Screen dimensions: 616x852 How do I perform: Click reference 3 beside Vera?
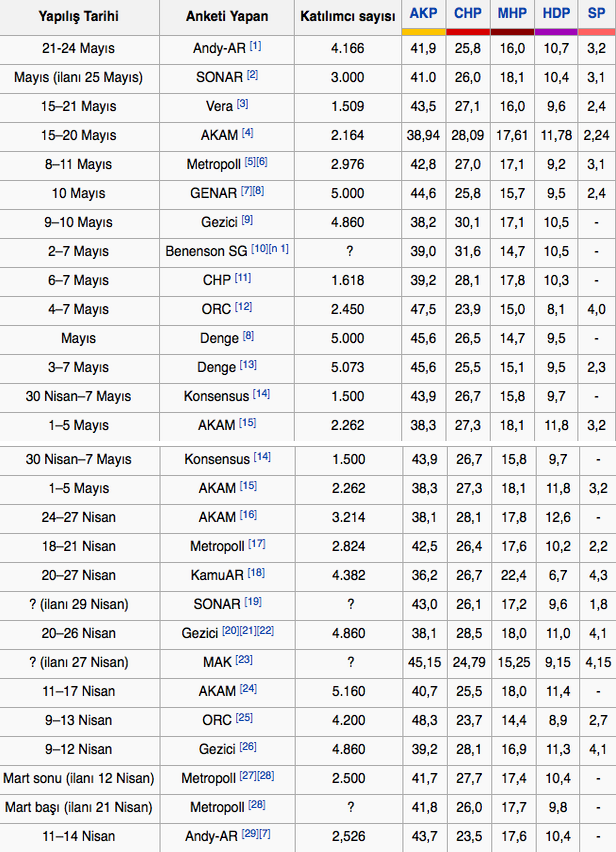243,104
